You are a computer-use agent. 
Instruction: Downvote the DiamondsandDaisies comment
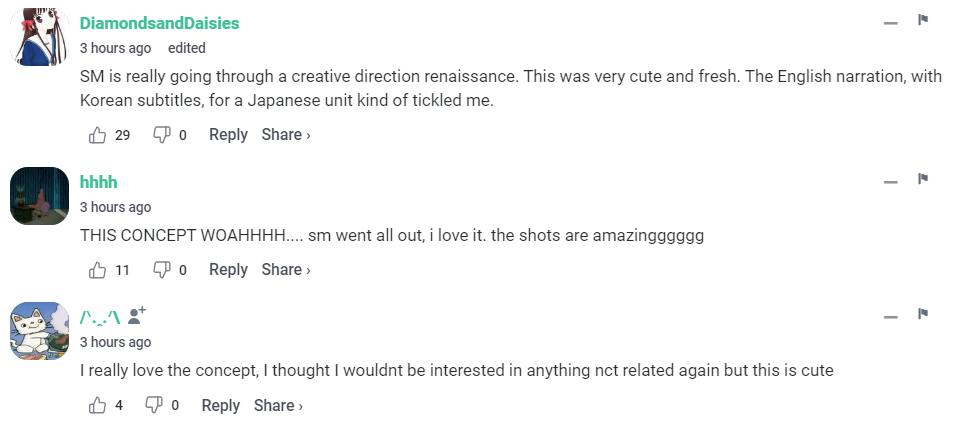point(161,135)
